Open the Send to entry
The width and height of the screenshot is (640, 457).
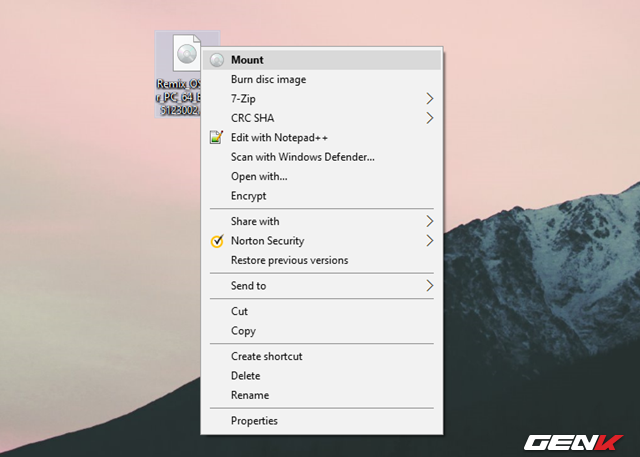click(322, 286)
